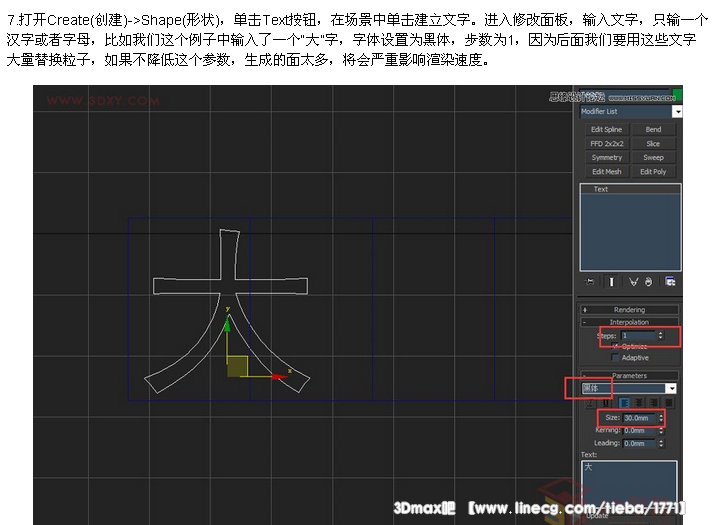
Task: Click the FFD 2x2x2 modifier button
Action: (x=606, y=144)
